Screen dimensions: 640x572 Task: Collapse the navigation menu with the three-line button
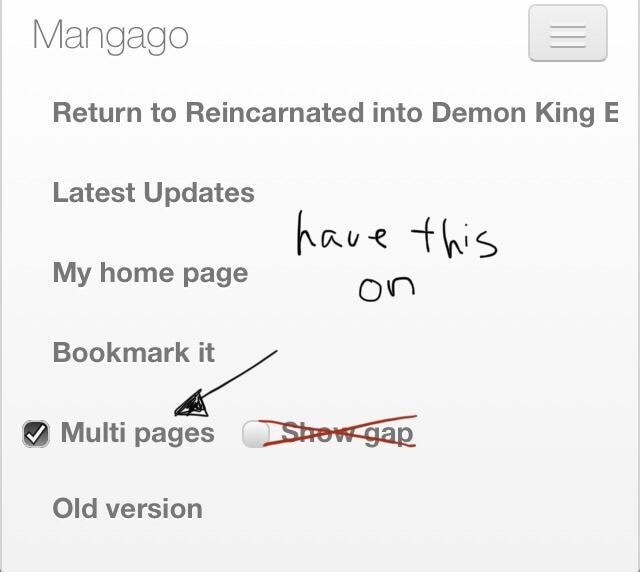coord(568,33)
